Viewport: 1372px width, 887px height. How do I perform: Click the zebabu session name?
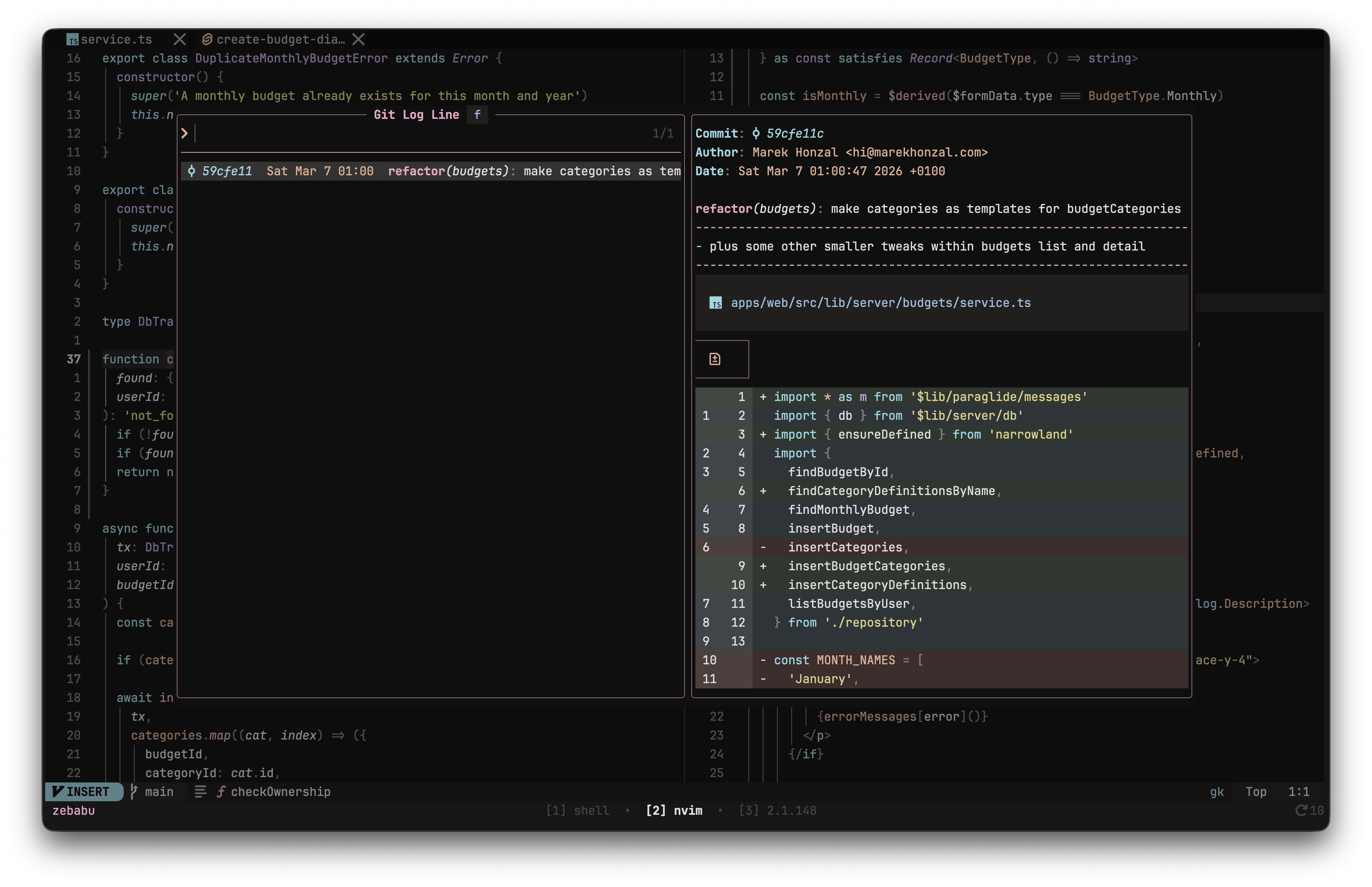pos(74,811)
